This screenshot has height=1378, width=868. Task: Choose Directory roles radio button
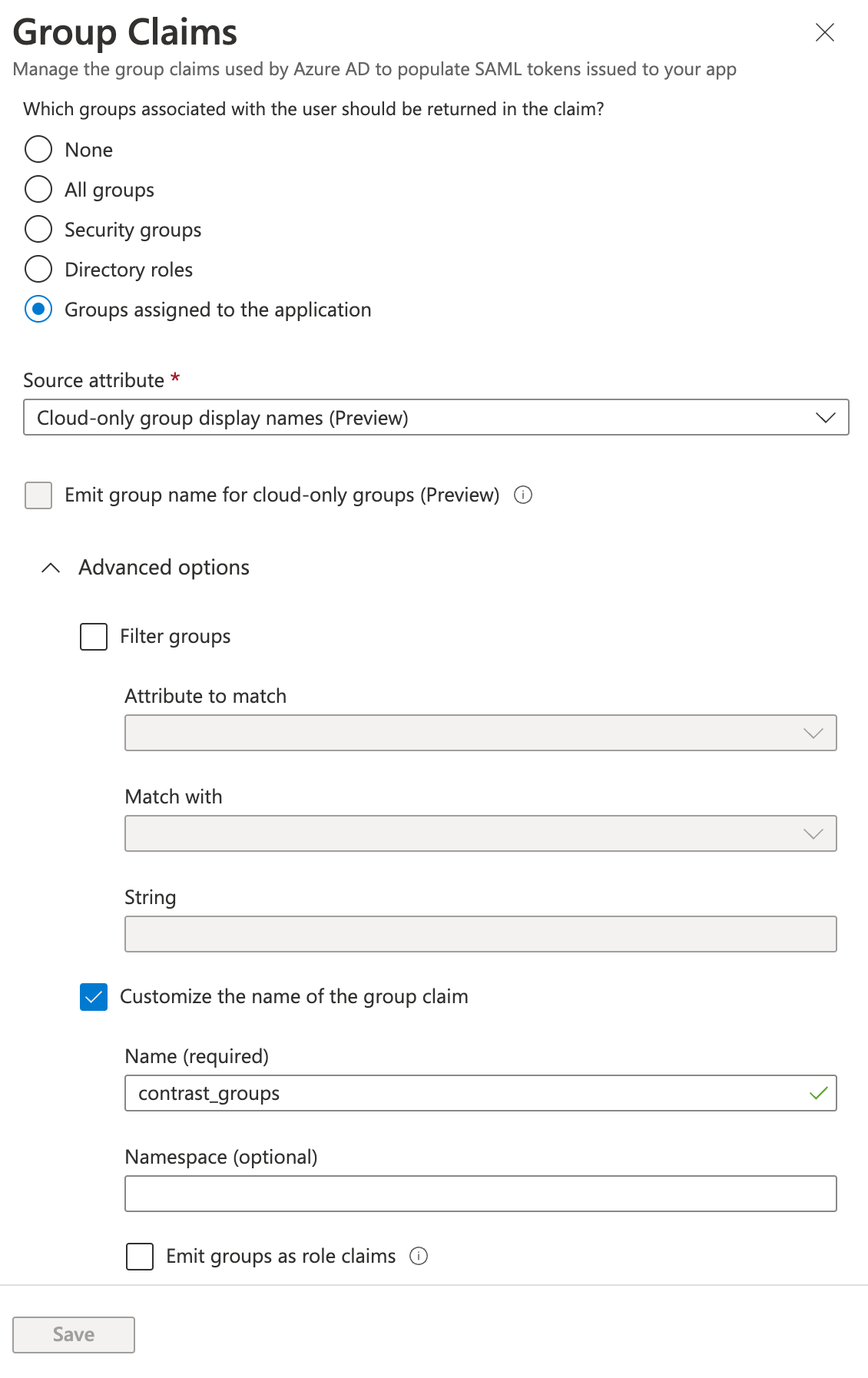pyautogui.click(x=38, y=269)
